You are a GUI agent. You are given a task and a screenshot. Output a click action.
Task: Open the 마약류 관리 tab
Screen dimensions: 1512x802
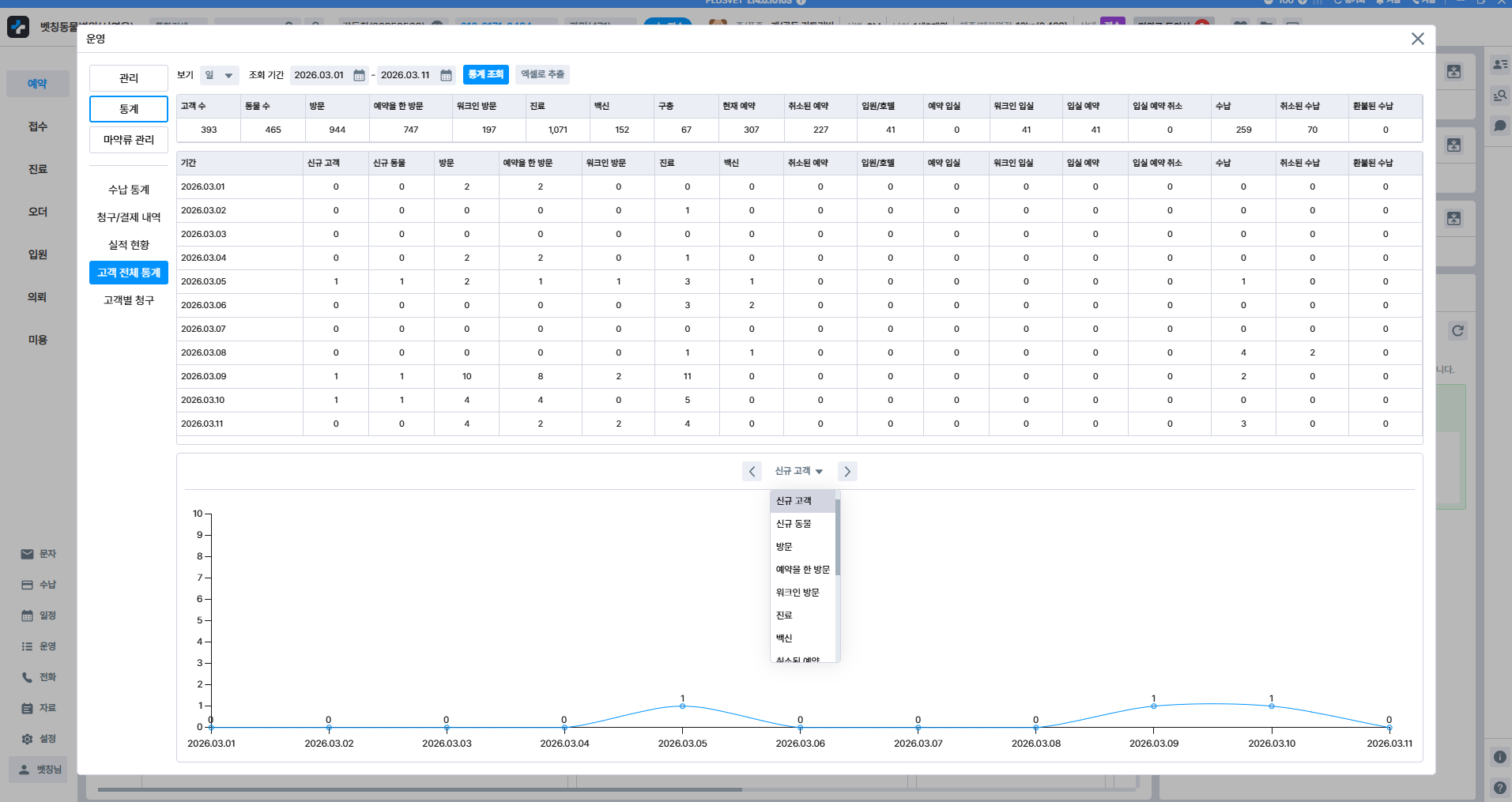pos(129,140)
